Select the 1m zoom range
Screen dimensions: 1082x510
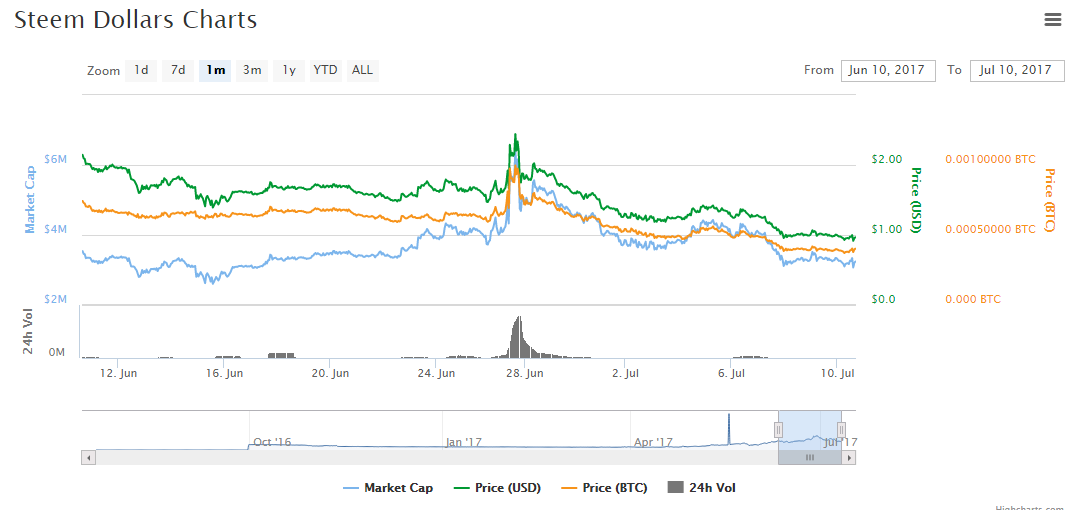pos(215,70)
